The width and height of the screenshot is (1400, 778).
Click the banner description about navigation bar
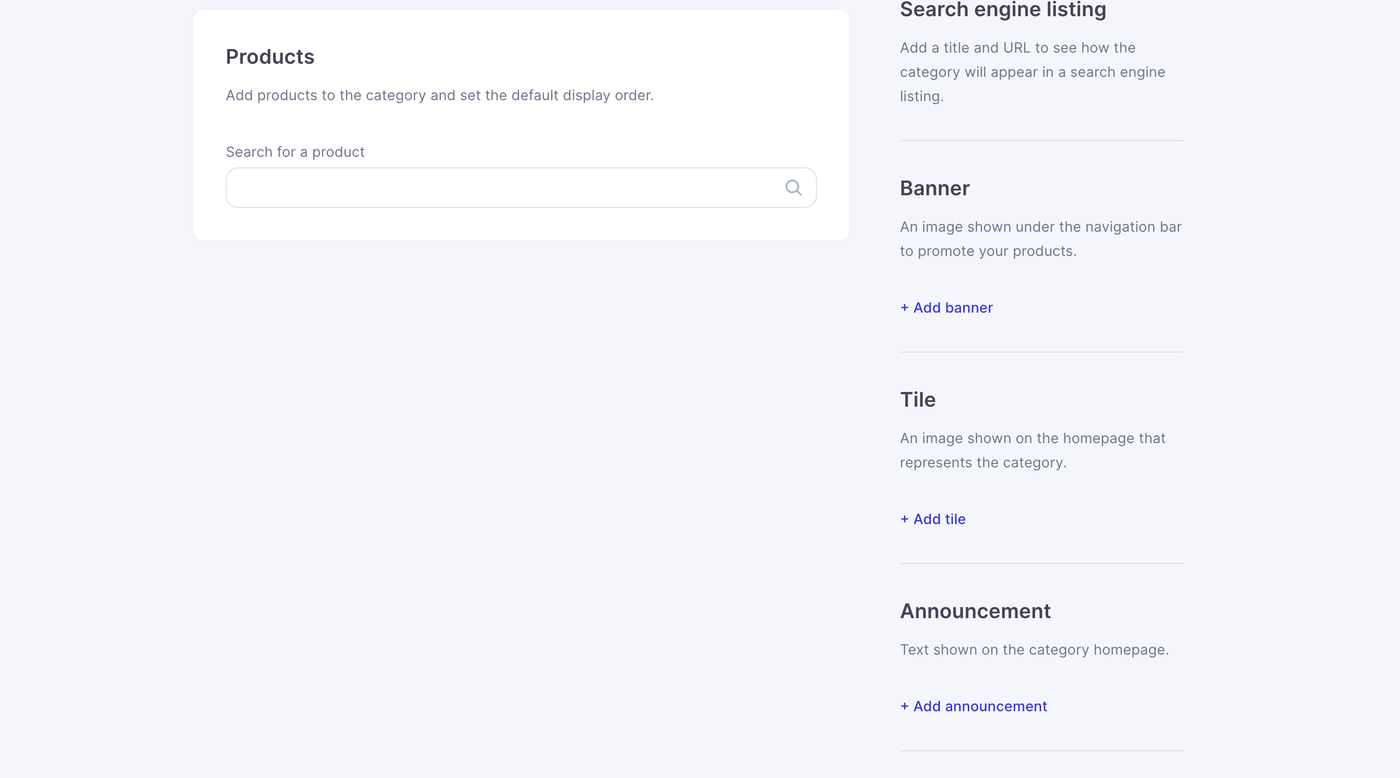coord(1040,239)
